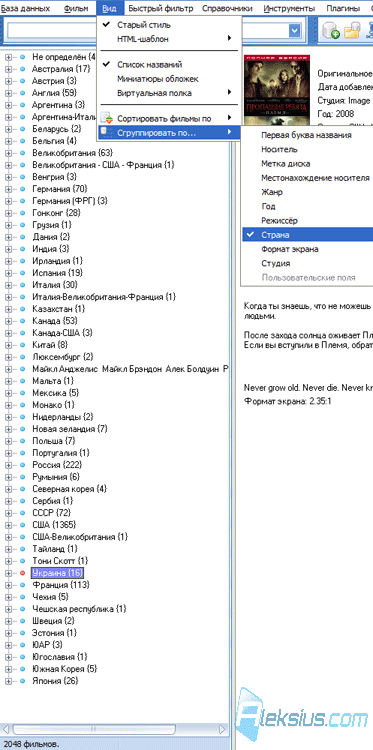The image size is (373, 750).
Task: Select the Казахстан (1) row
Action: (59, 309)
